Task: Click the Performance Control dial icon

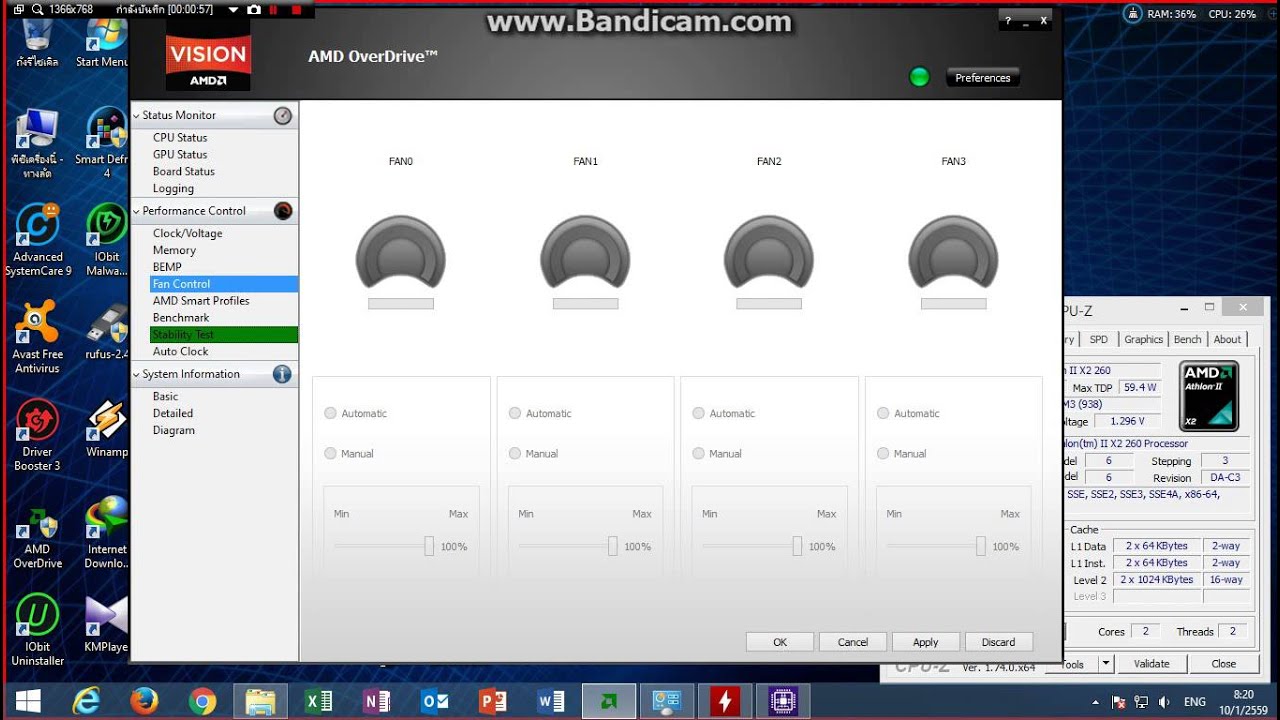Action: click(283, 211)
